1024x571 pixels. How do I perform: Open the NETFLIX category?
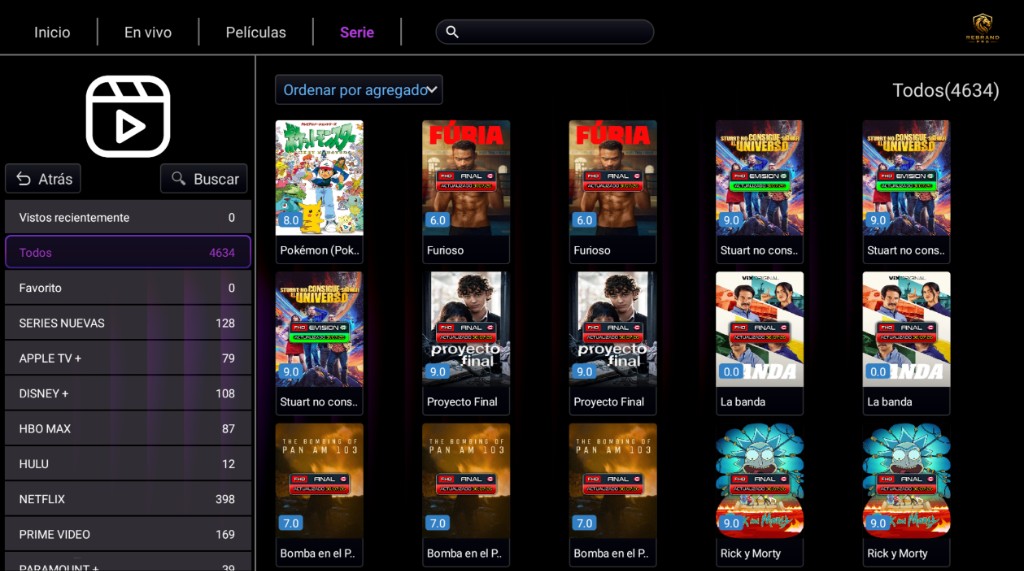[128, 499]
